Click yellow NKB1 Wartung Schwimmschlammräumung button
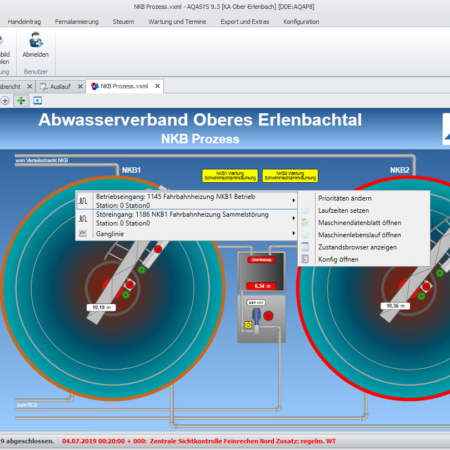This screenshot has width=450, height=450. [230, 176]
